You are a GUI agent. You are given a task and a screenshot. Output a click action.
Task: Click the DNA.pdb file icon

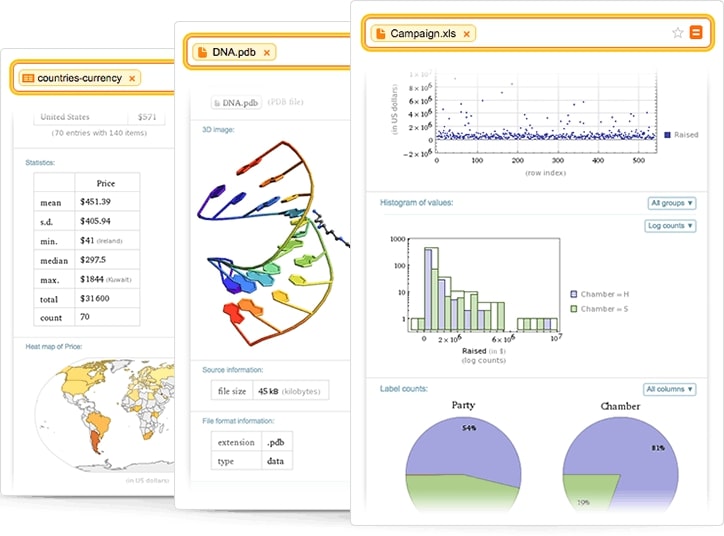(200, 51)
